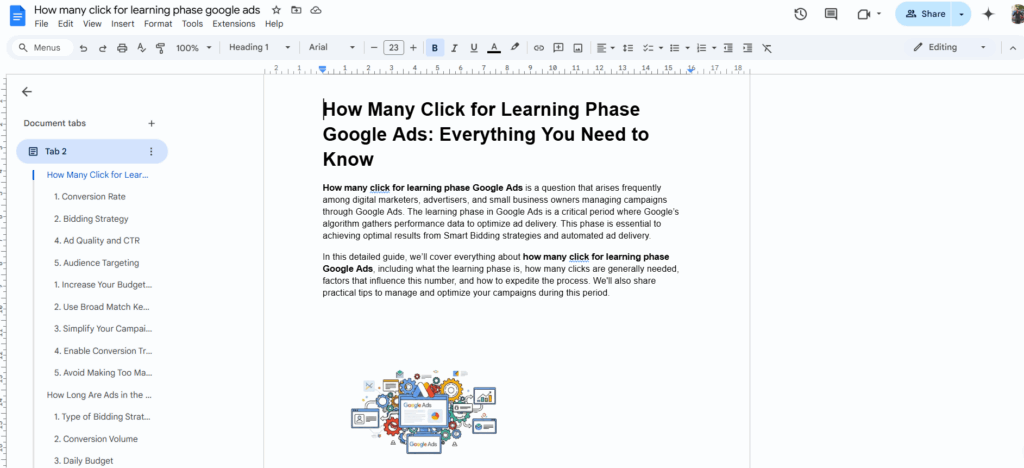Image resolution: width=1024 pixels, height=468 pixels.
Task: Star this document
Action: point(276,10)
